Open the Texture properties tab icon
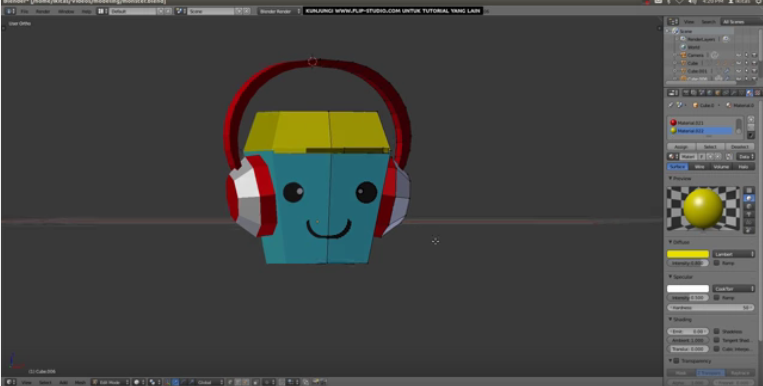This screenshot has width=763, height=386. (757, 92)
